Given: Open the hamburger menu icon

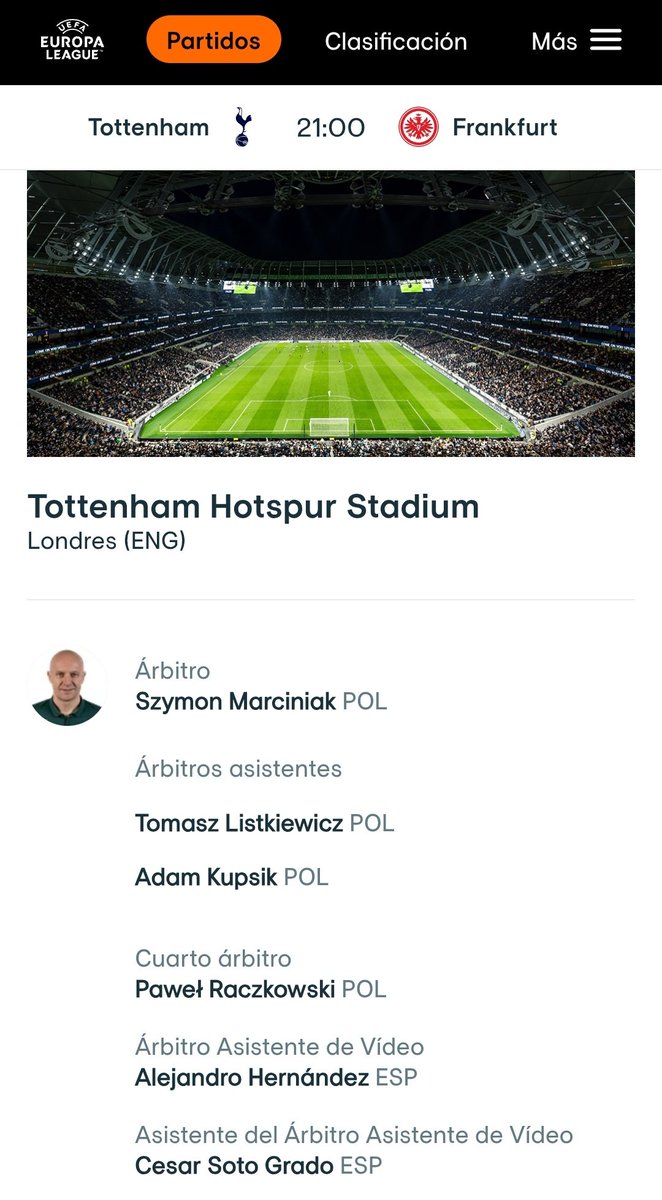Looking at the screenshot, I should pos(605,40).
